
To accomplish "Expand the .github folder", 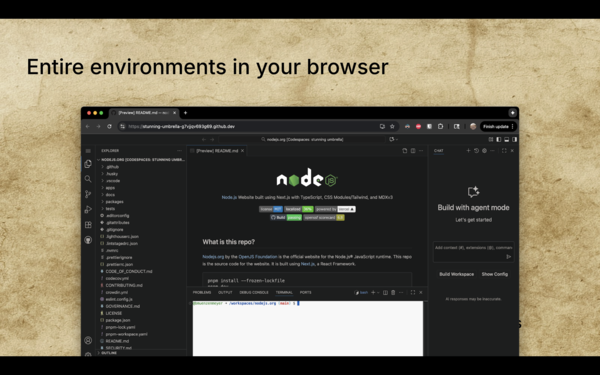I will [112, 167].
